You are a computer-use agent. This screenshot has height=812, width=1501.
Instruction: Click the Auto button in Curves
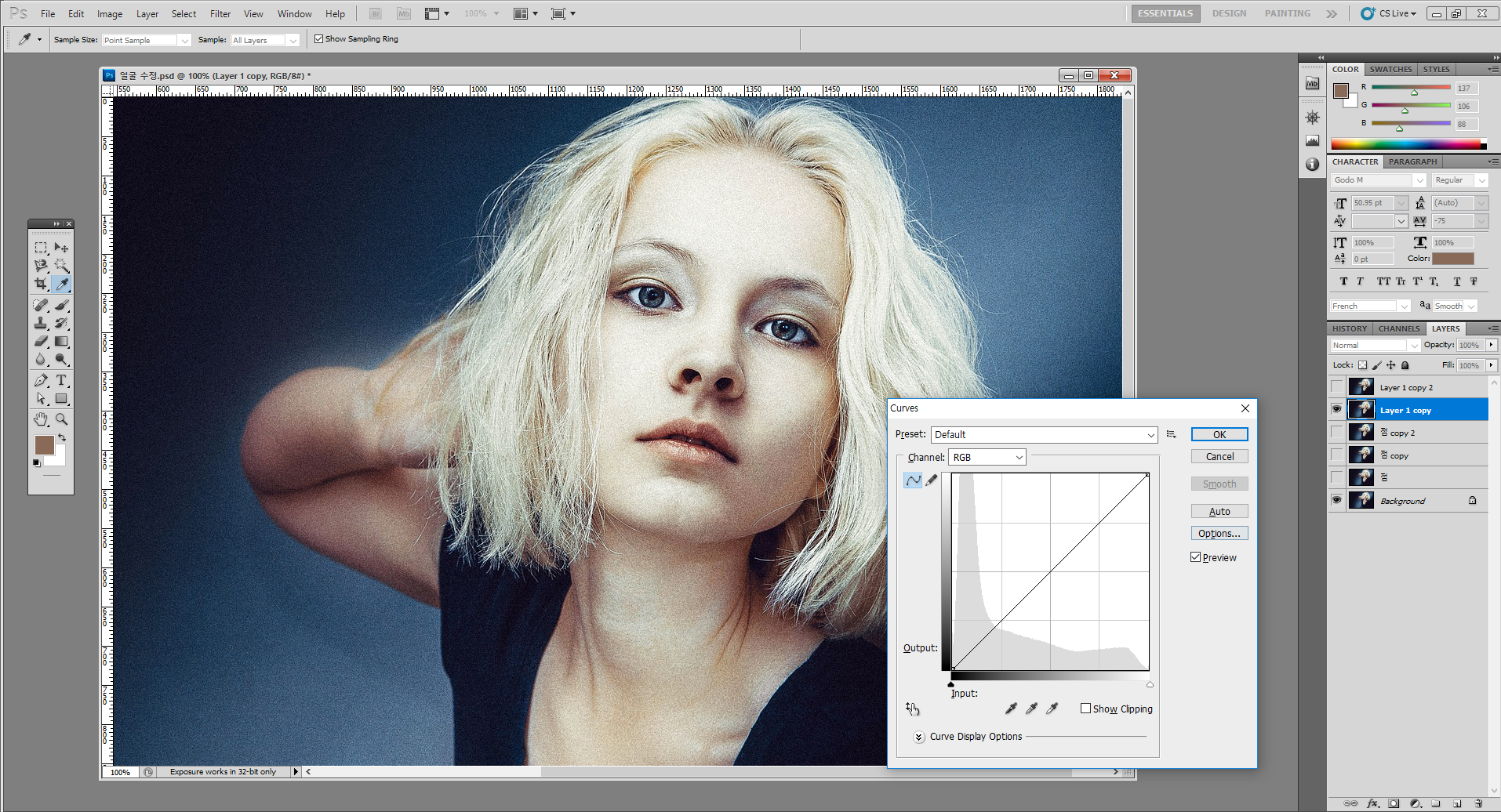tap(1219, 511)
